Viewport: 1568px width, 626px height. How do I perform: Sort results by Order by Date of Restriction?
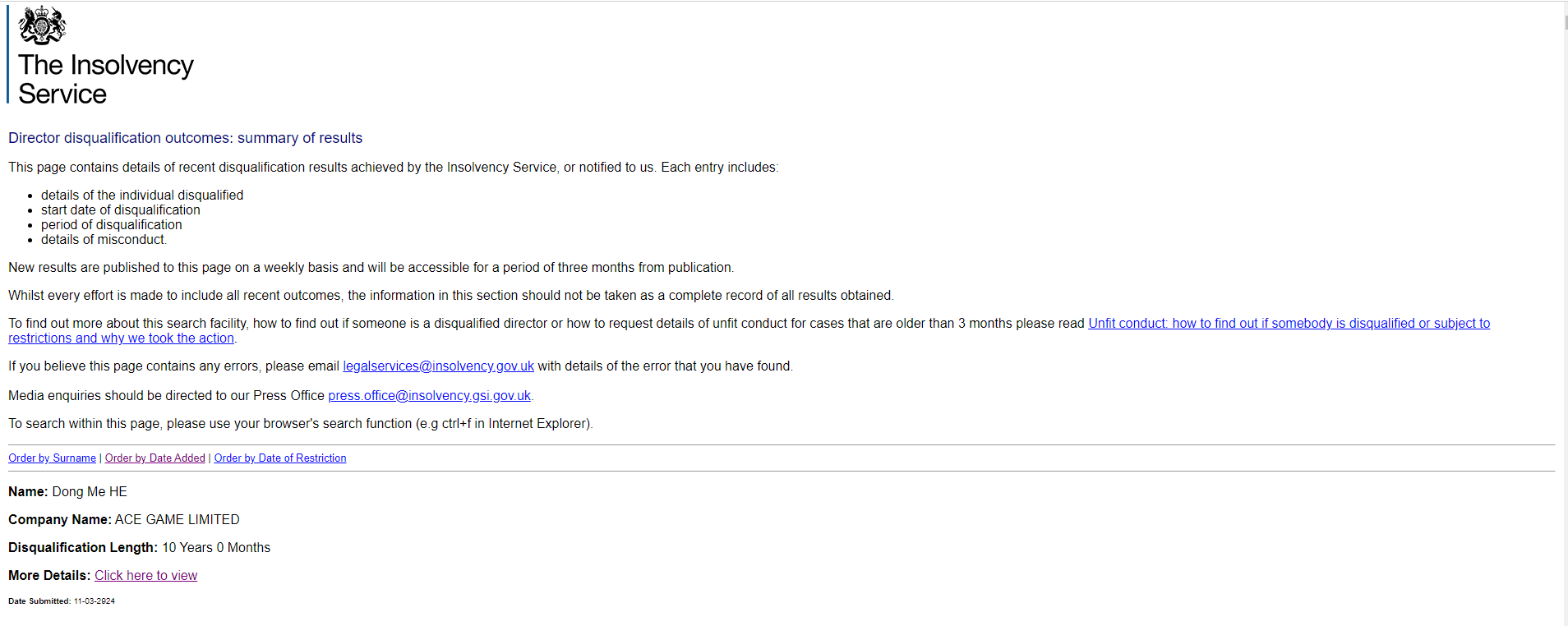click(280, 458)
